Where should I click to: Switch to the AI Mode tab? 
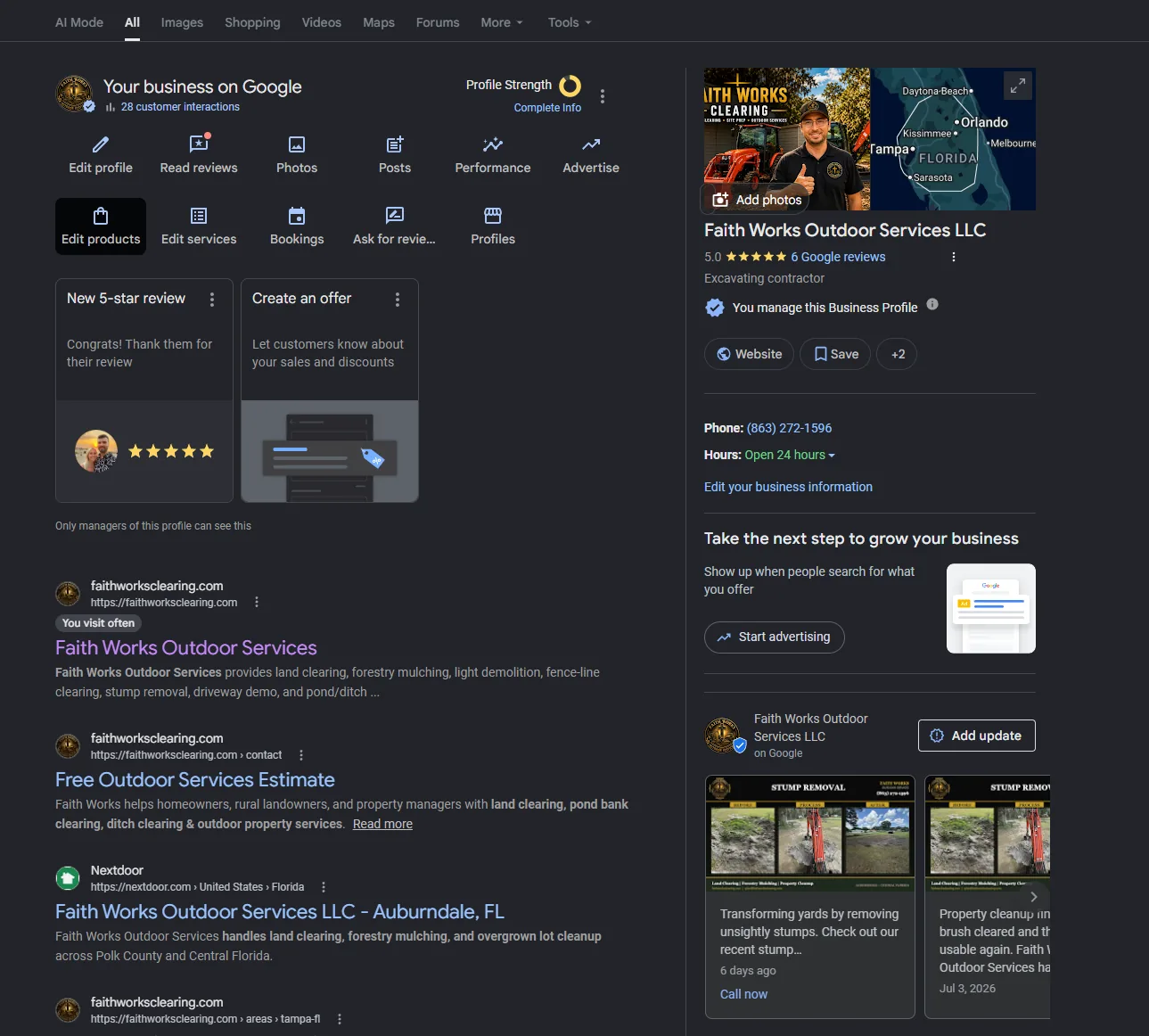pos(79,22)
